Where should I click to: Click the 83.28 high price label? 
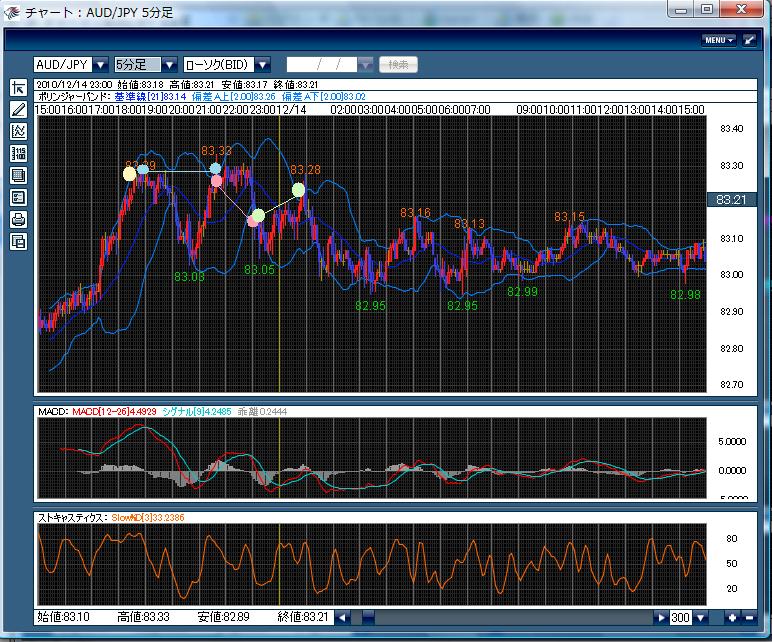[x=305, y=170]
